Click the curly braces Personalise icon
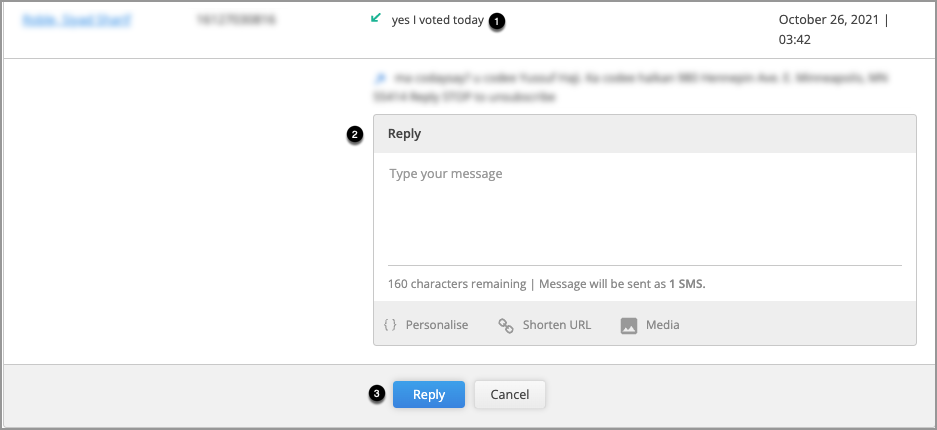 tap(390, 325)
